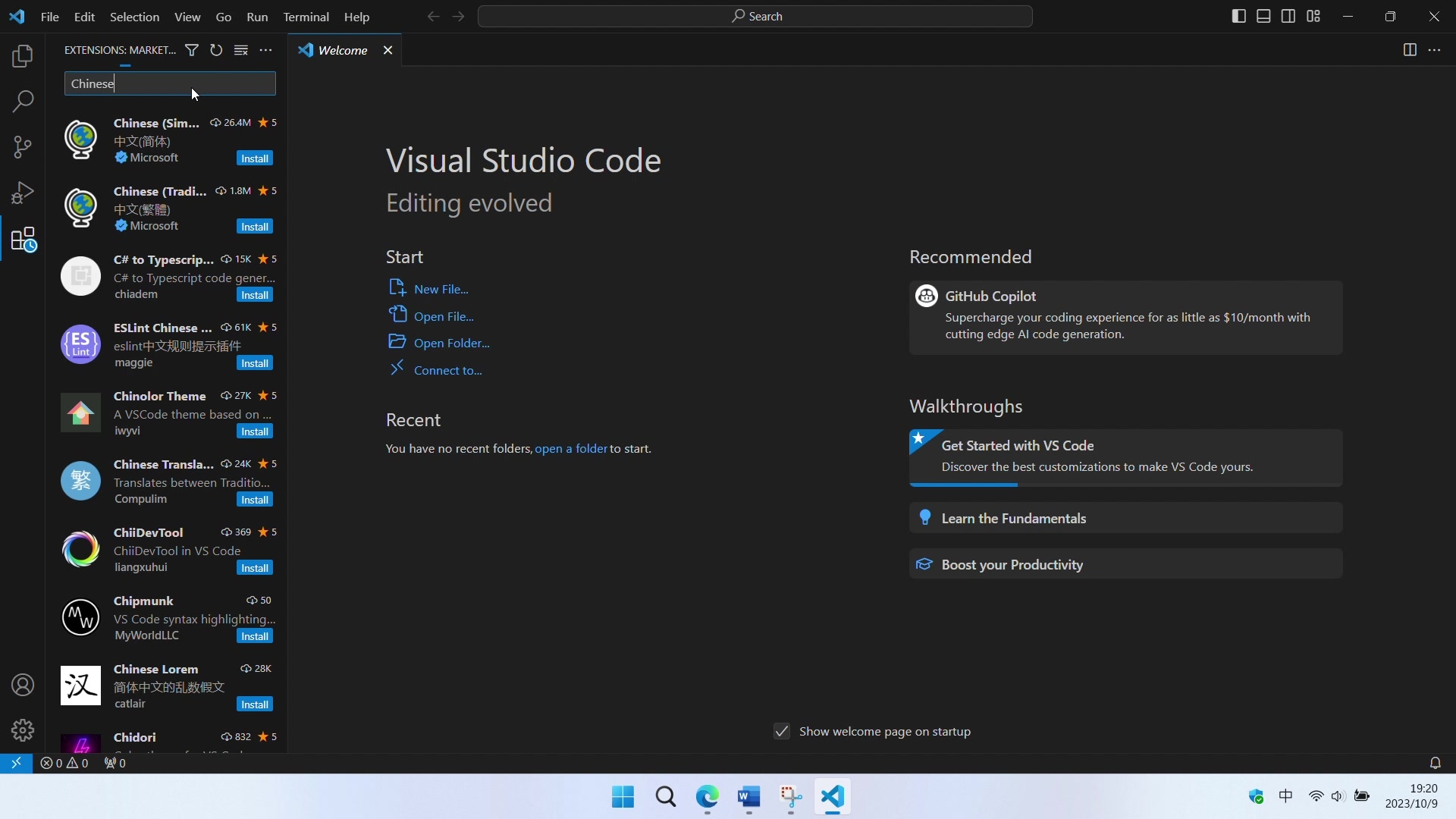1456x819 pixels.
Task: Open Learn the Fundamentals walkthrough
Action: point(1125,518)
